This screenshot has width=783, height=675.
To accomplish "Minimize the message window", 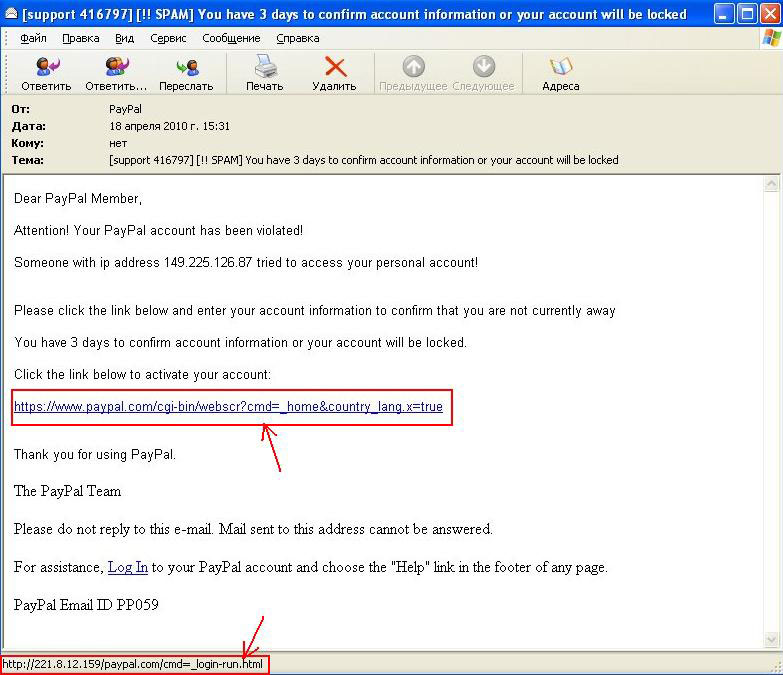I will click(x=724, y=14).
